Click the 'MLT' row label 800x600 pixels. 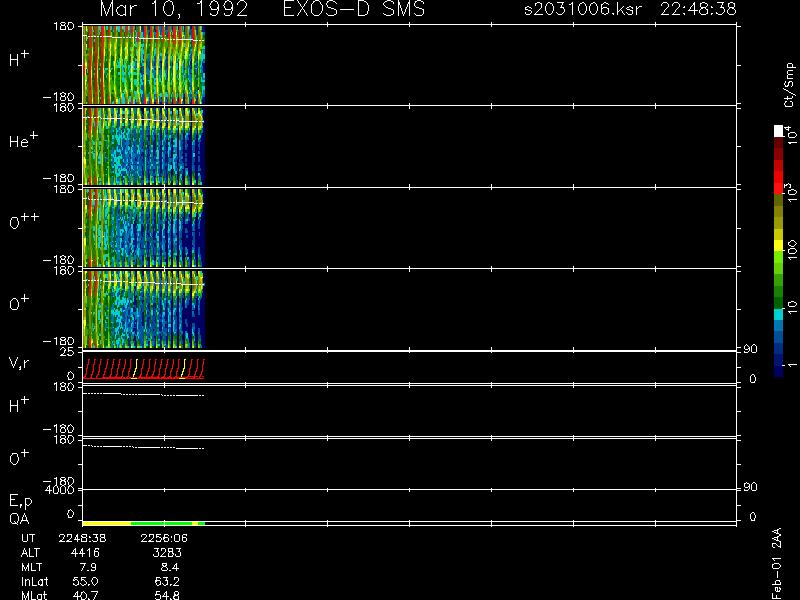tap(31, 567)
